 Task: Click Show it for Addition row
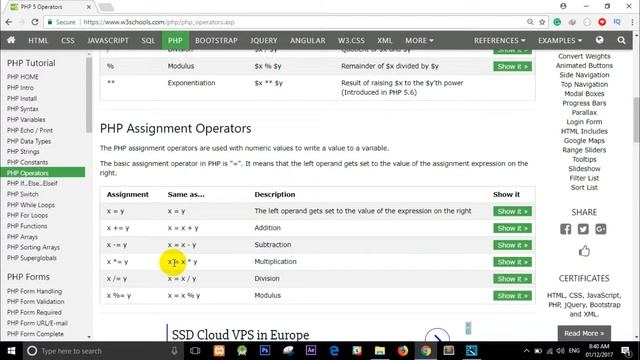(x=512, y=228)
